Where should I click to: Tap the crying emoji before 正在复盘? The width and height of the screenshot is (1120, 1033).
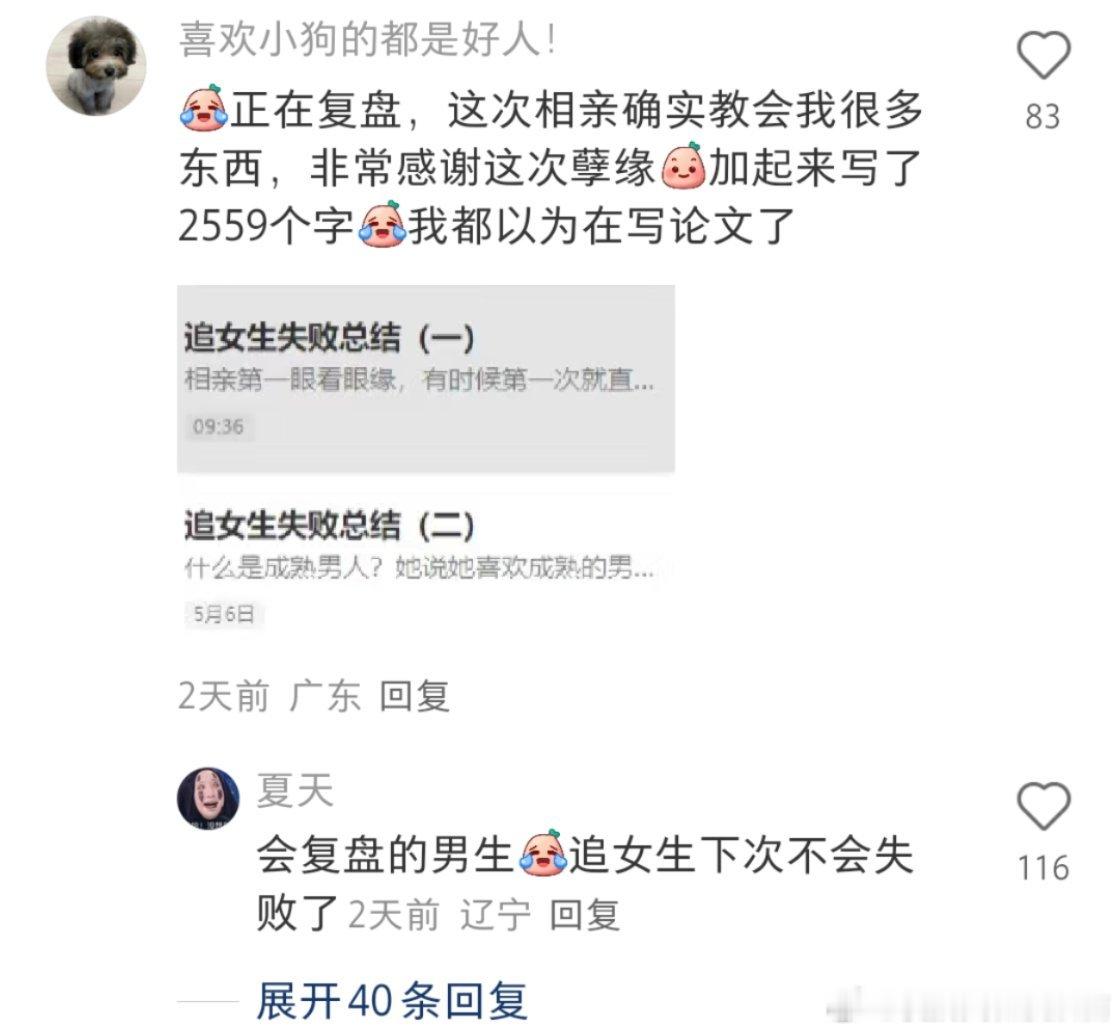tap(204, 111)
